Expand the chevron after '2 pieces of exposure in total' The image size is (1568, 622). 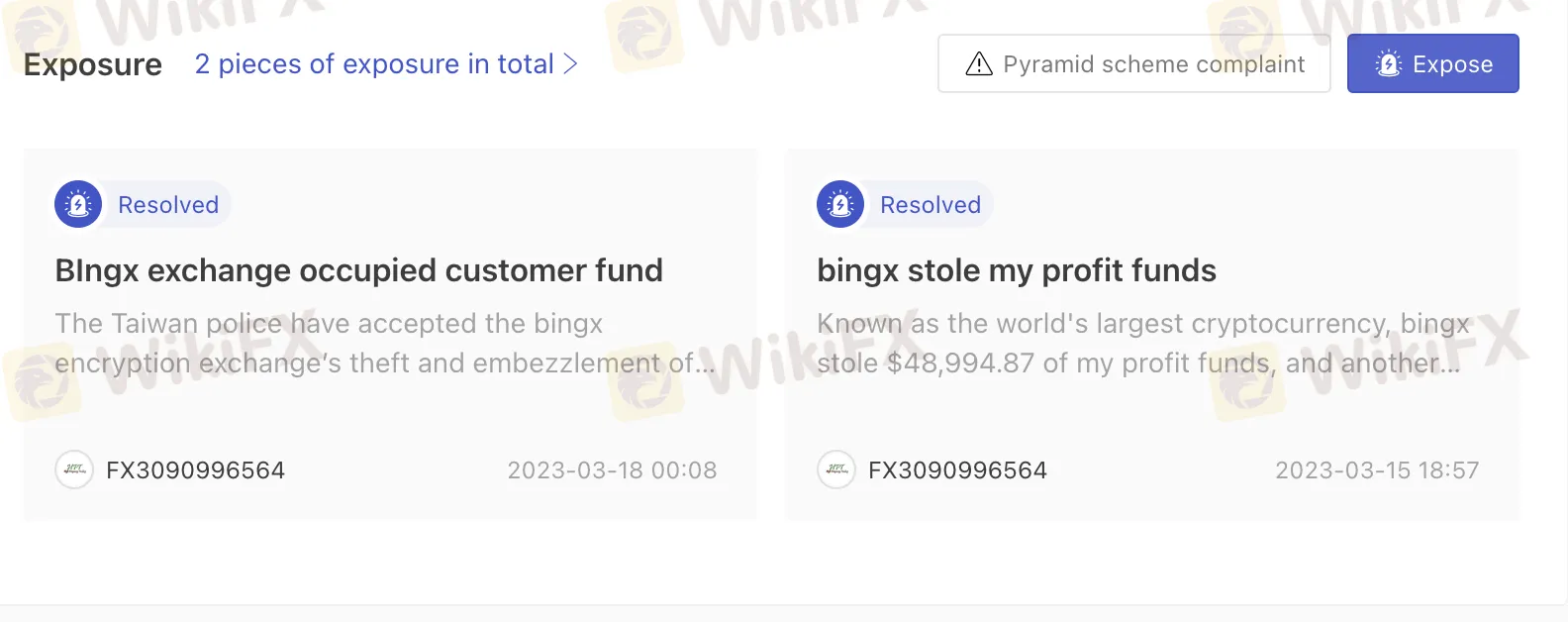point(570,64)
